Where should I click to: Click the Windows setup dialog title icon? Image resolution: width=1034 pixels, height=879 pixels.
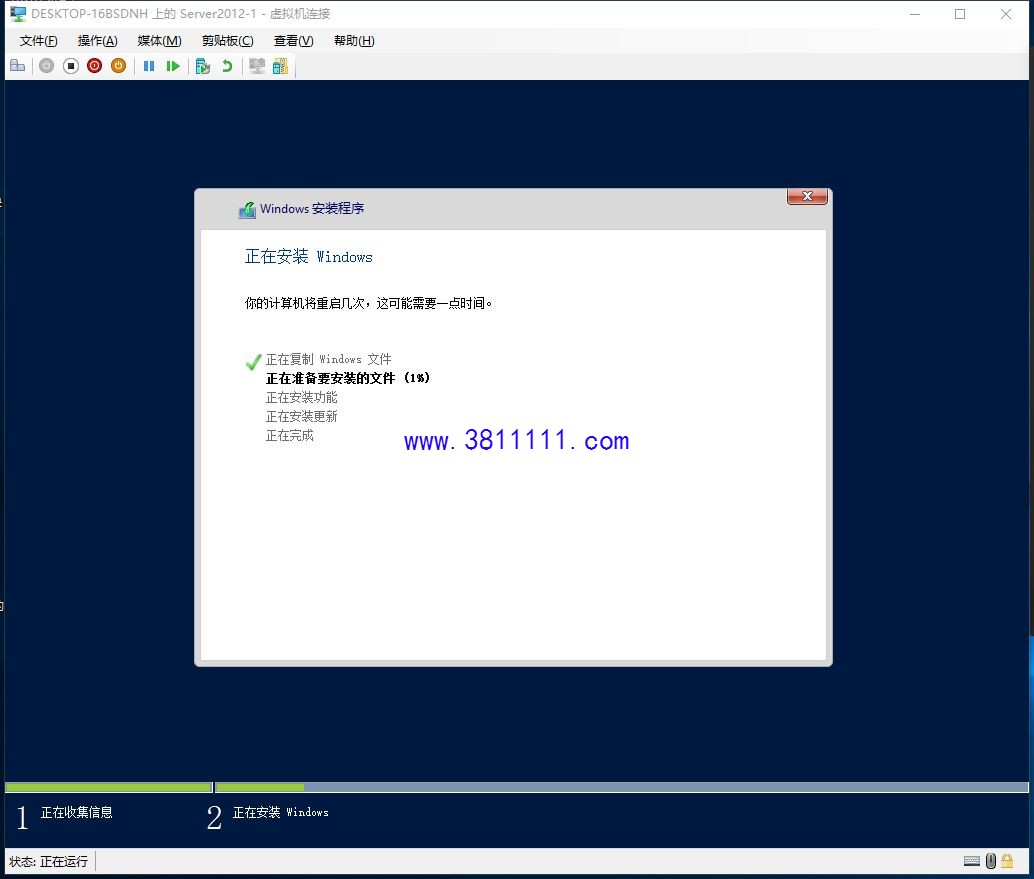[x=247, y=210]
